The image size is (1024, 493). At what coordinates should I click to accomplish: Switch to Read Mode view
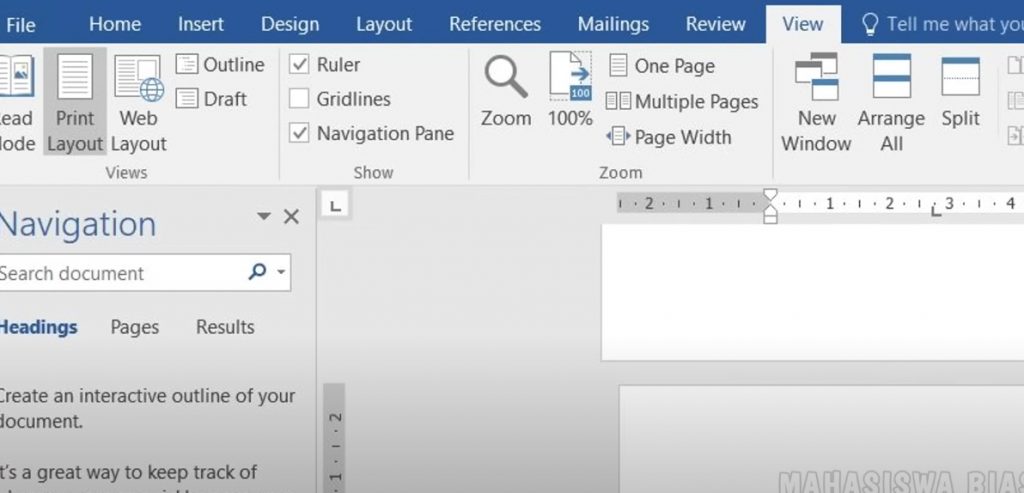(16, 103)
